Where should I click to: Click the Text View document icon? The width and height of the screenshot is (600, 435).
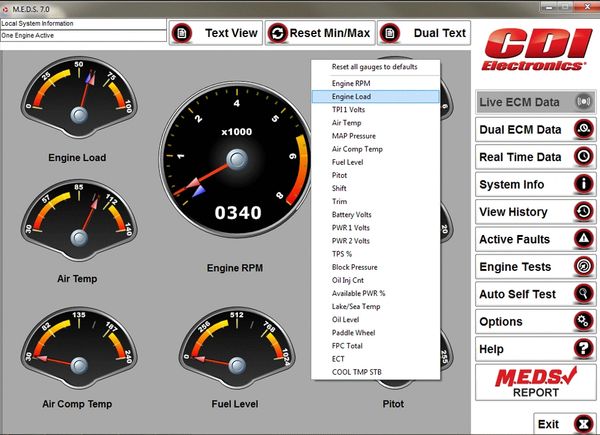(182, 33)
